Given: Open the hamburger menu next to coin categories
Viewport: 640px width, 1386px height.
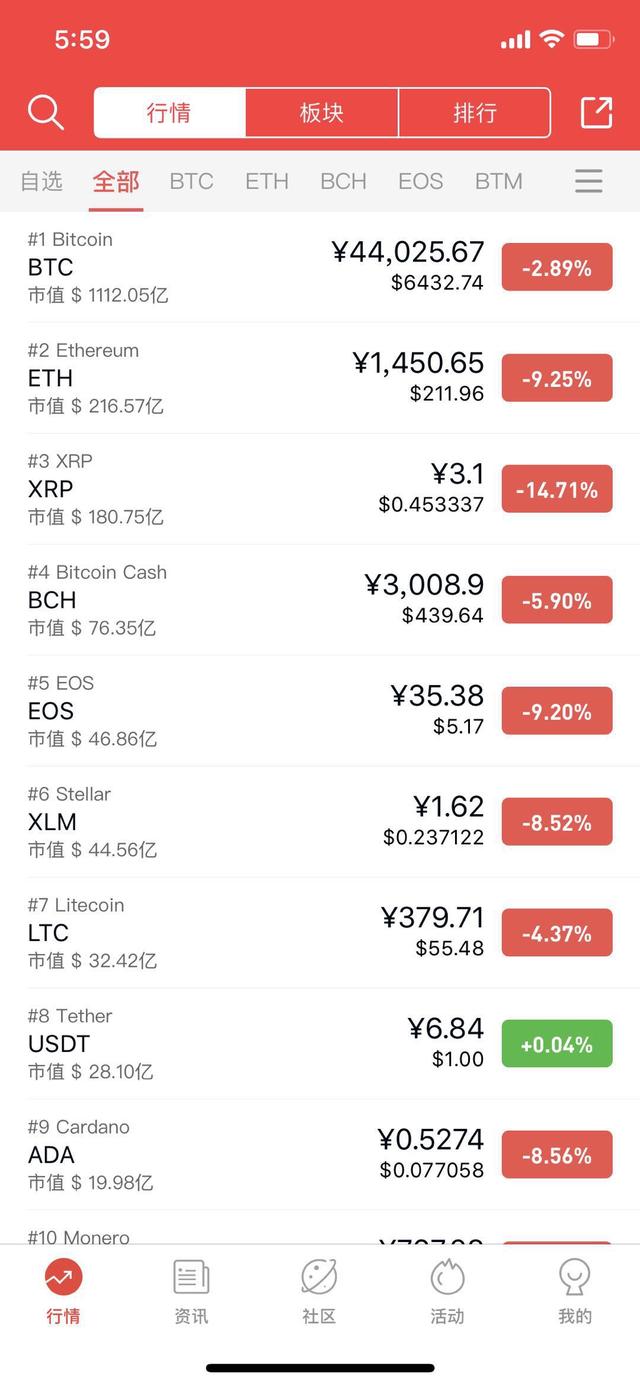Looking at the screenshot, I should pyautogui.click(x=588, y=181).
